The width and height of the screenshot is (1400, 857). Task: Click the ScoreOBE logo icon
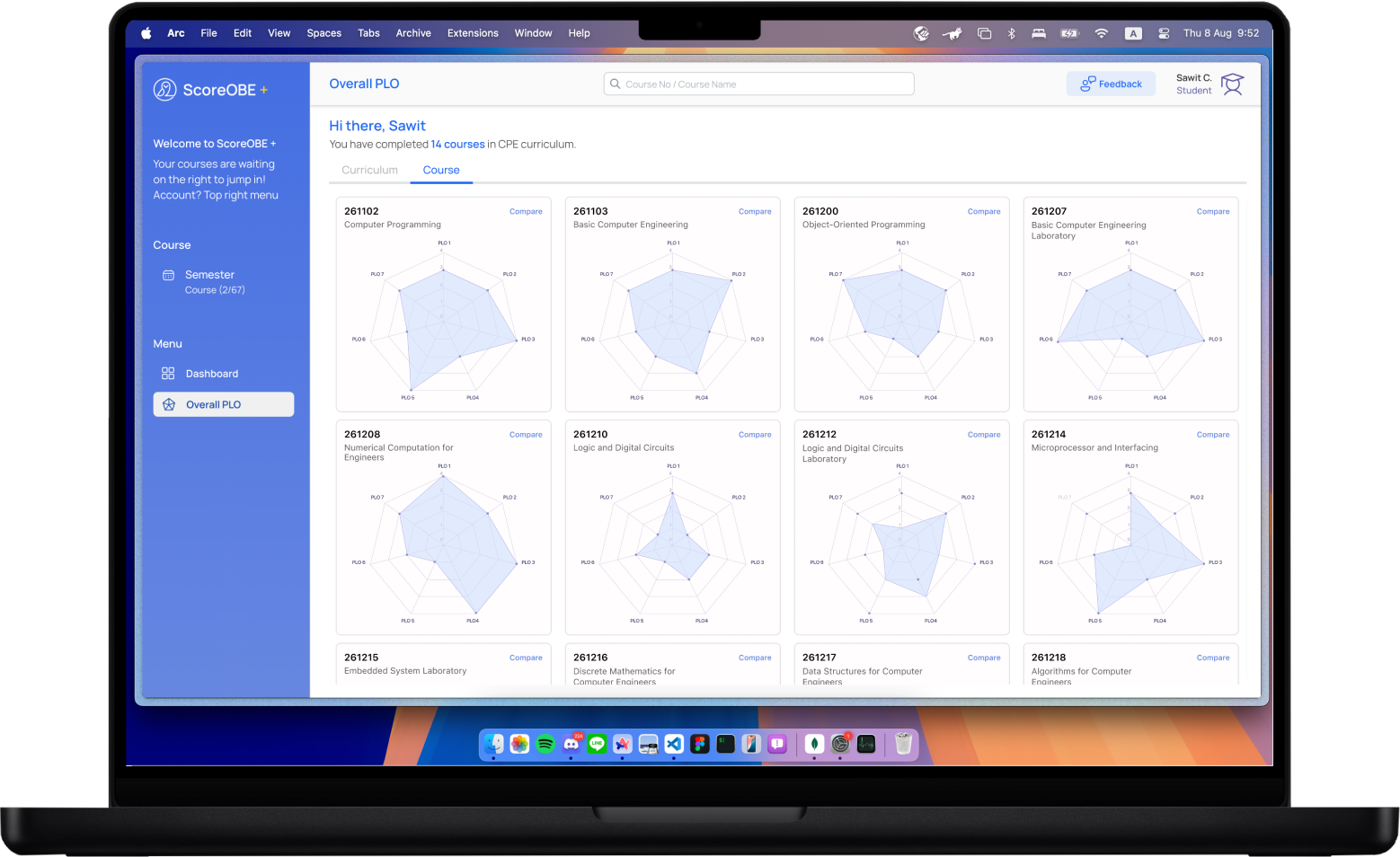(164, 90)
